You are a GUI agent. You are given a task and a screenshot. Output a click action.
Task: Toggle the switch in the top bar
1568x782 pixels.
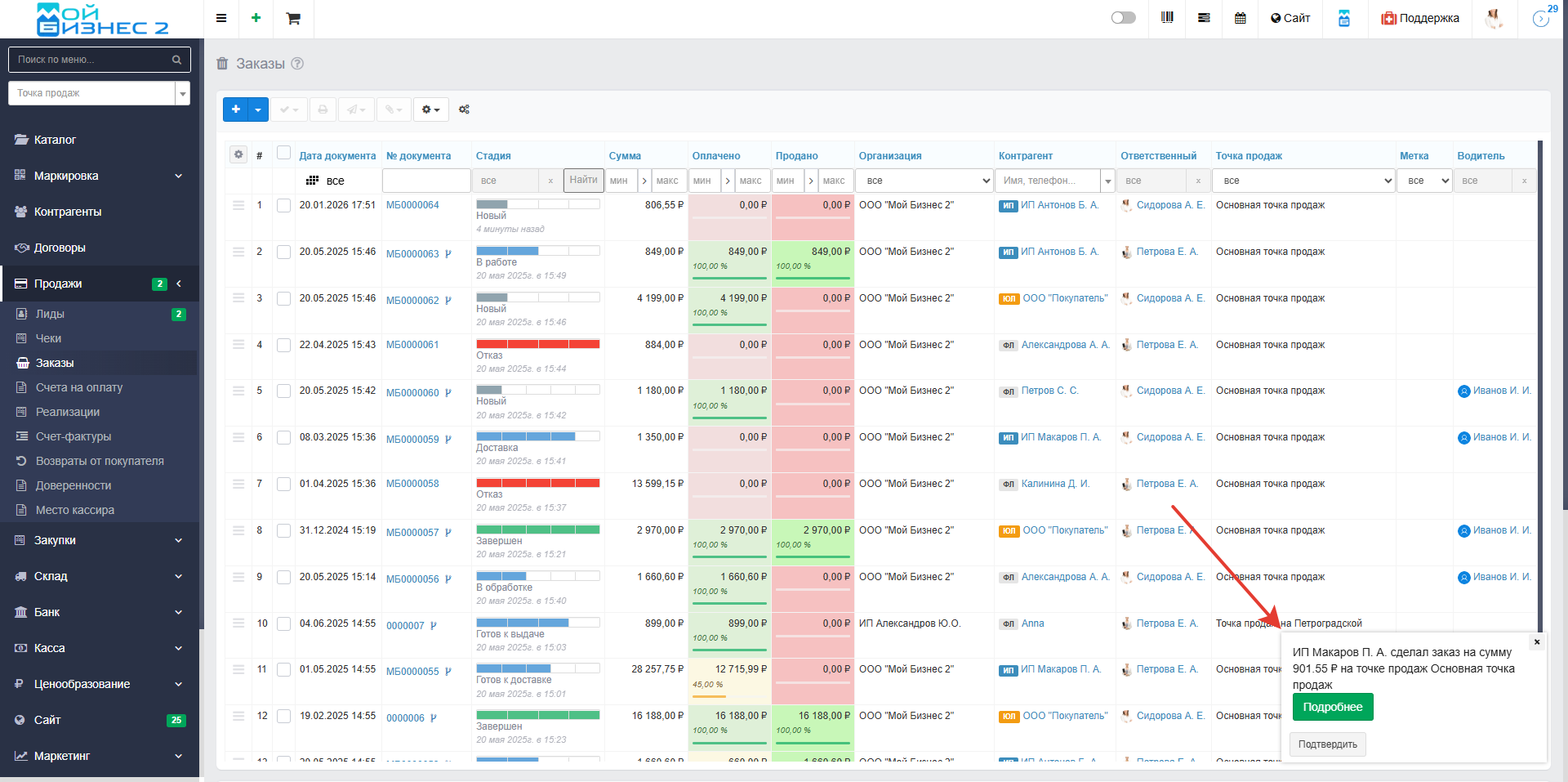click(x=1123, y=18)
